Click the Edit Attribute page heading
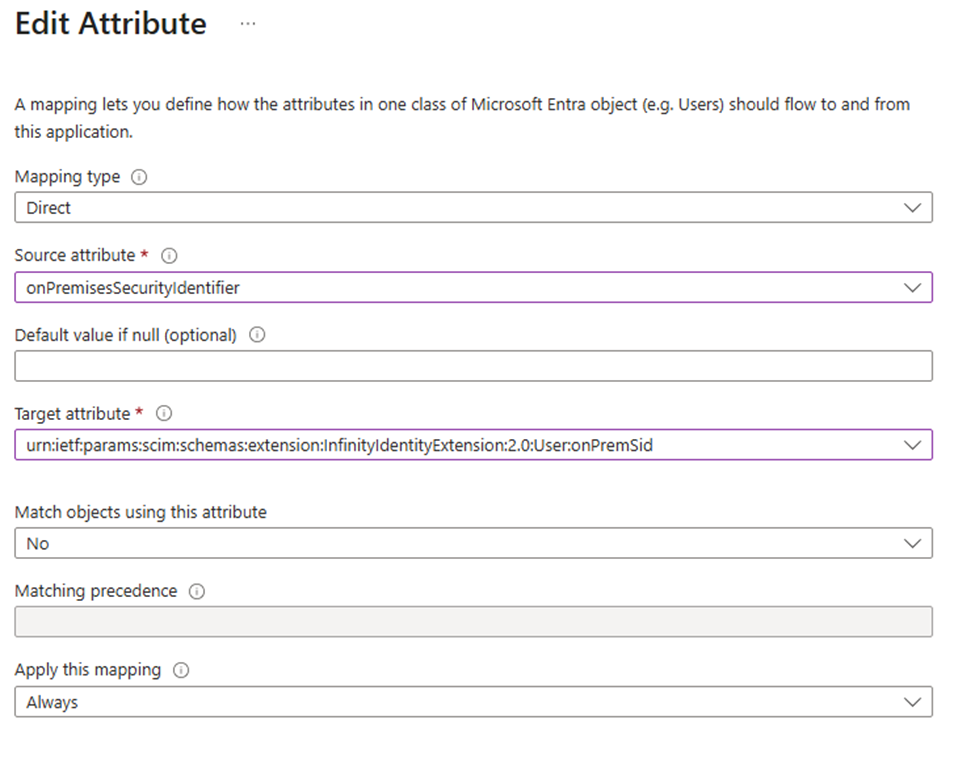The width and height of the screenshot is (975, 758). [x=110, y=24]
